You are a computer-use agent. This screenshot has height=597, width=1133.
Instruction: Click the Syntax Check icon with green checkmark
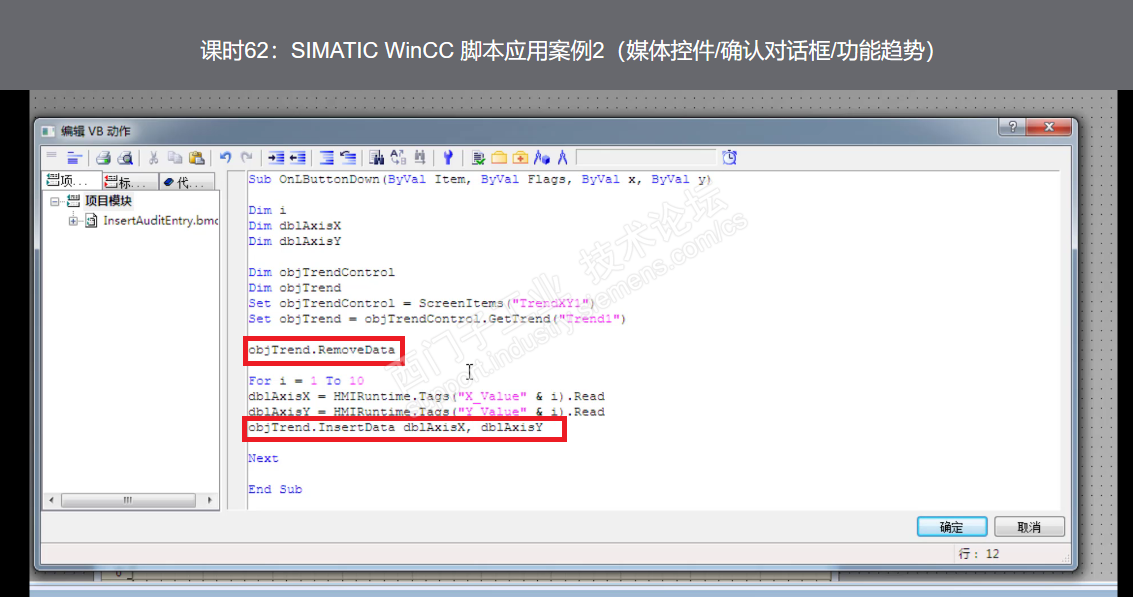(x=478, y=158)
